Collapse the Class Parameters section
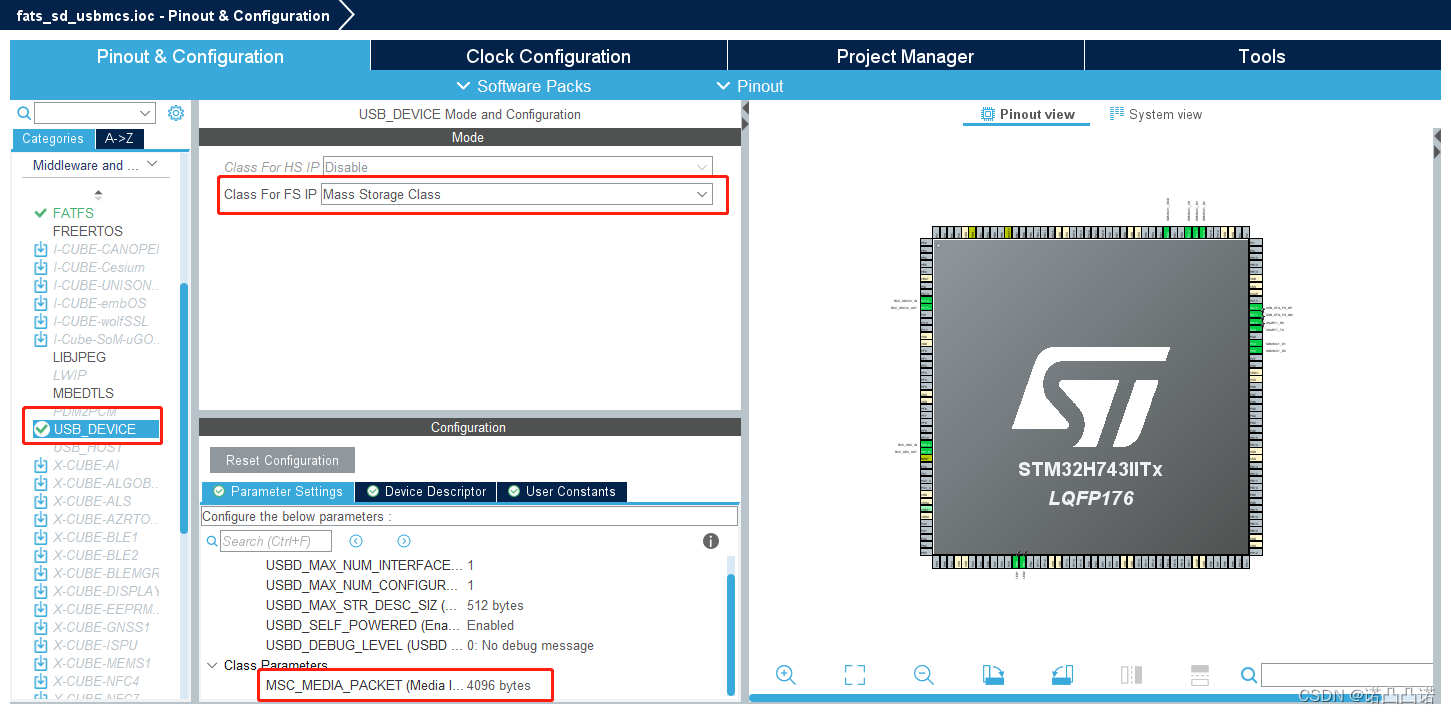The width and height of the screenshot is (1451, 714). pos(212,664)
